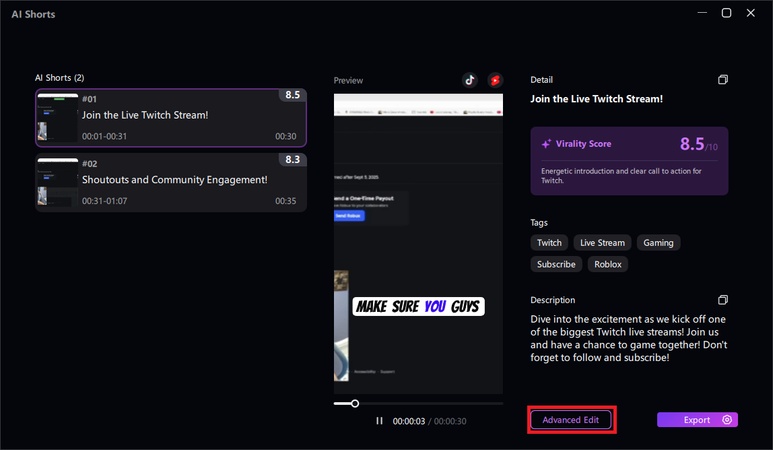The width and height of the screenshot is (773, 450).
Task: Click the Roblox tag
Action: pos(608,264)
